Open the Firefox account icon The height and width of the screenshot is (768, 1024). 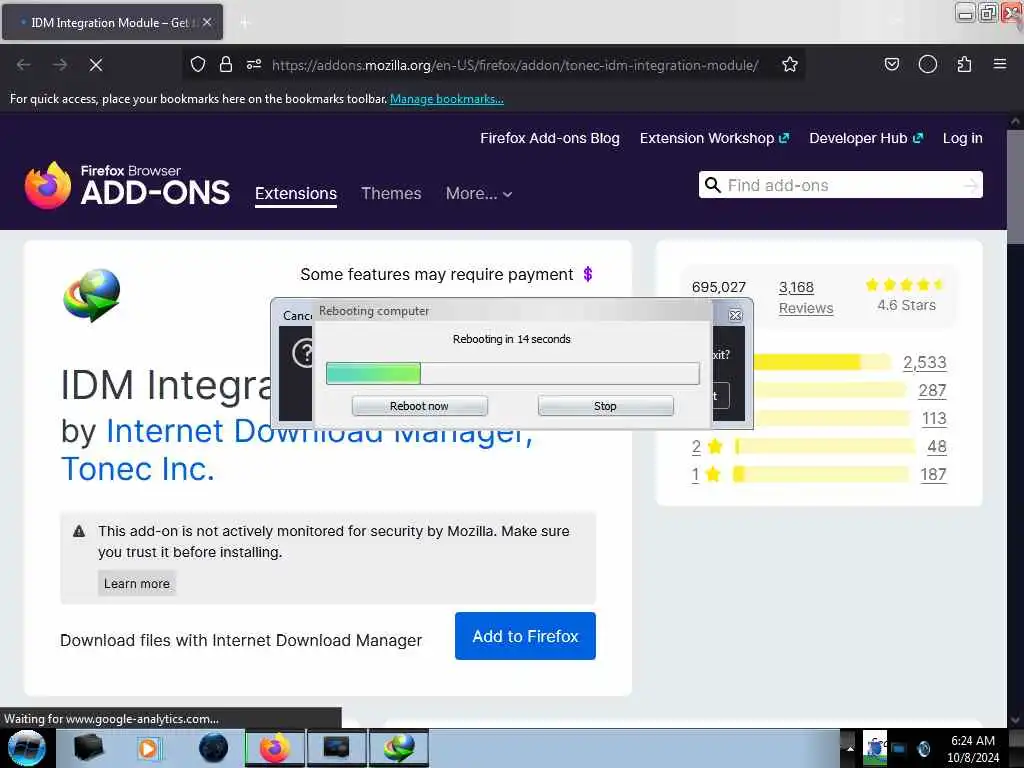click(x=927, y=64)
